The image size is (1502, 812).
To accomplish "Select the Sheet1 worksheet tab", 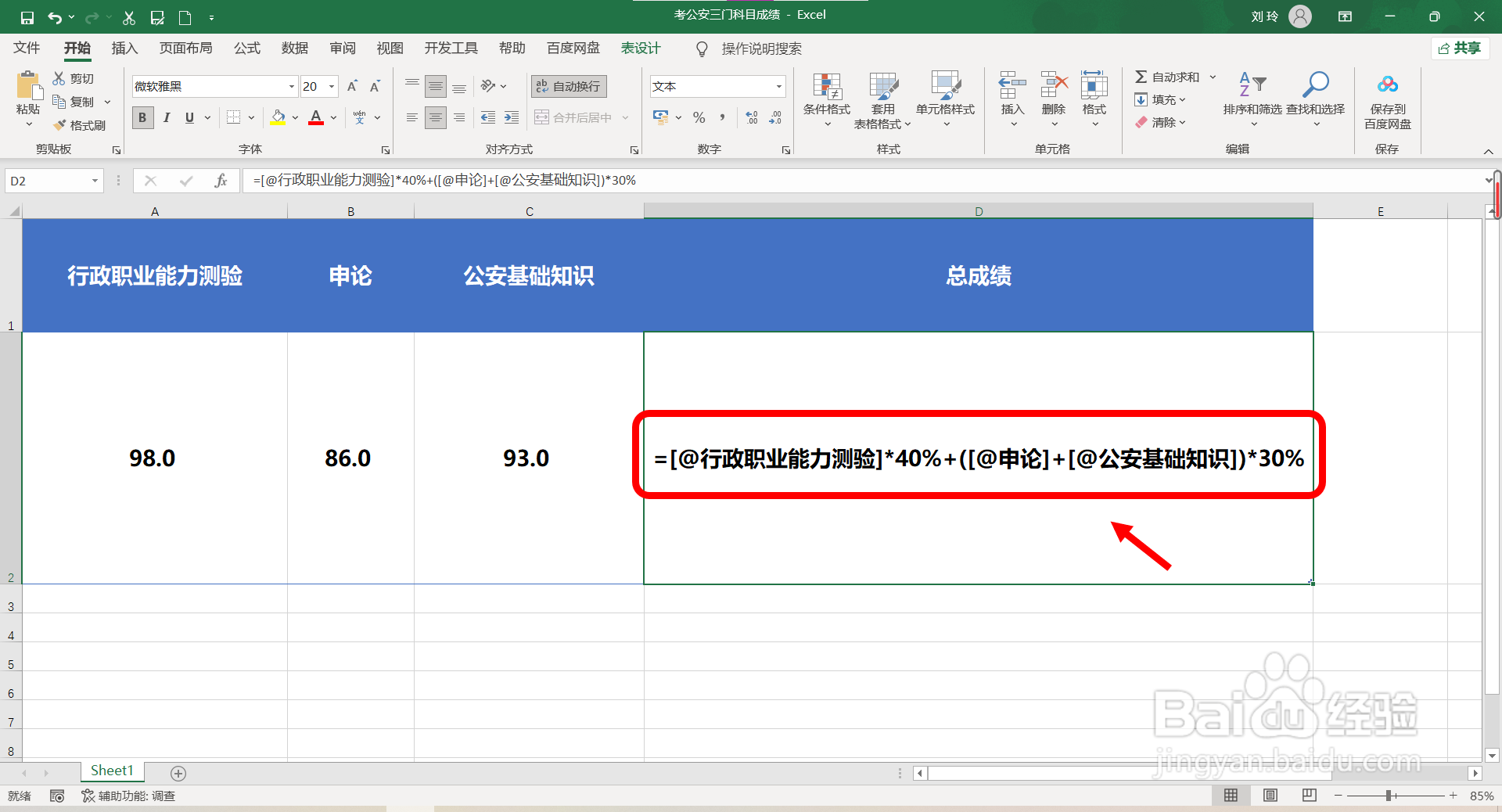I will pyautogui.click(x=112, y=771).
